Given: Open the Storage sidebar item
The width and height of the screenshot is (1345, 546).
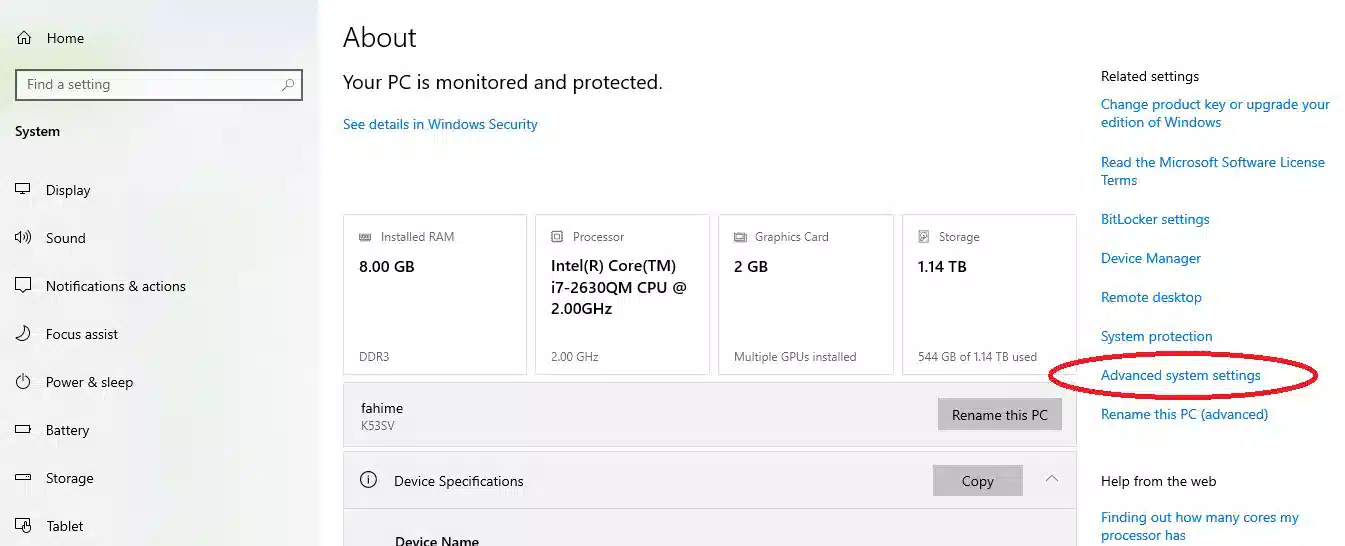Looking at the screenshot, I should pos(69,478).
